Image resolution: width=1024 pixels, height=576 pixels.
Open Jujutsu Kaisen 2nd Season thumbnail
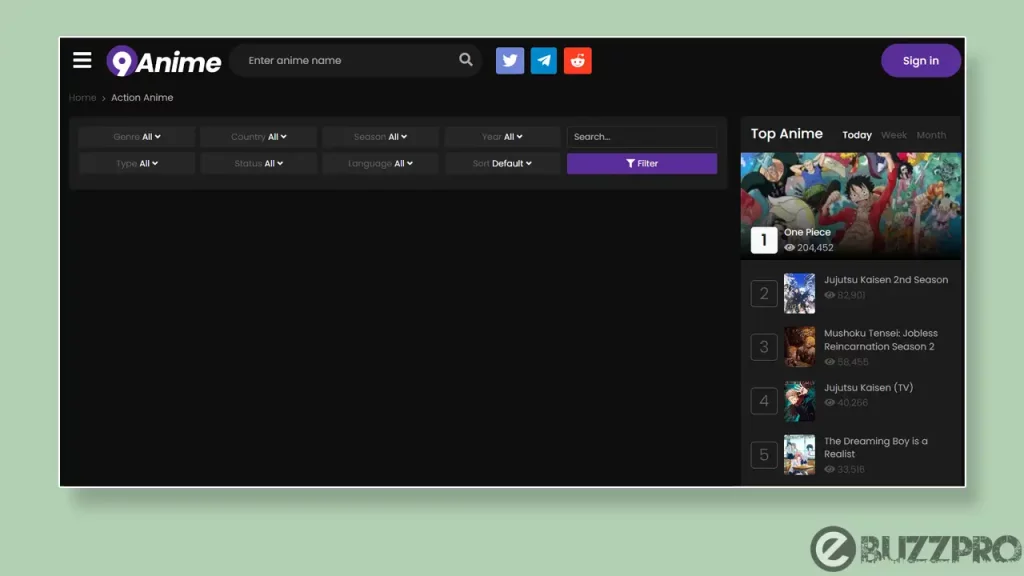(x=799, y=293)
